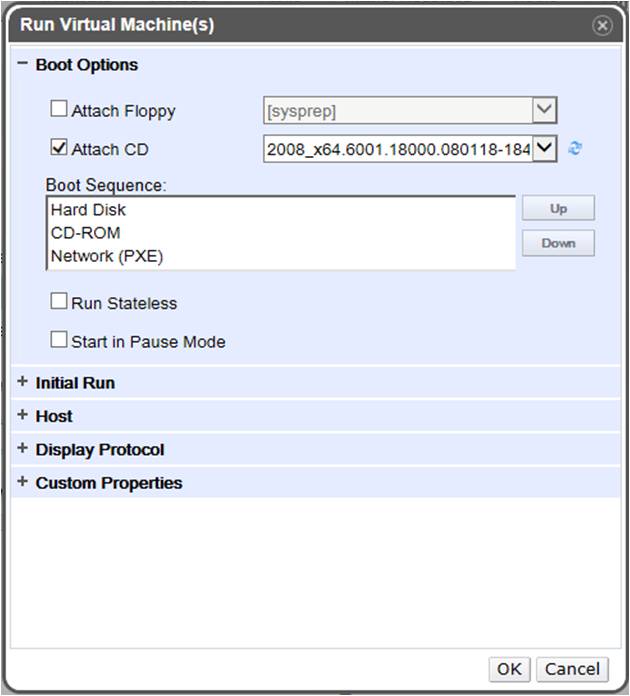The image size is (630, 696).
Task: Select CD-ROM in Boot Sequence list
Action: pos(85,233)
